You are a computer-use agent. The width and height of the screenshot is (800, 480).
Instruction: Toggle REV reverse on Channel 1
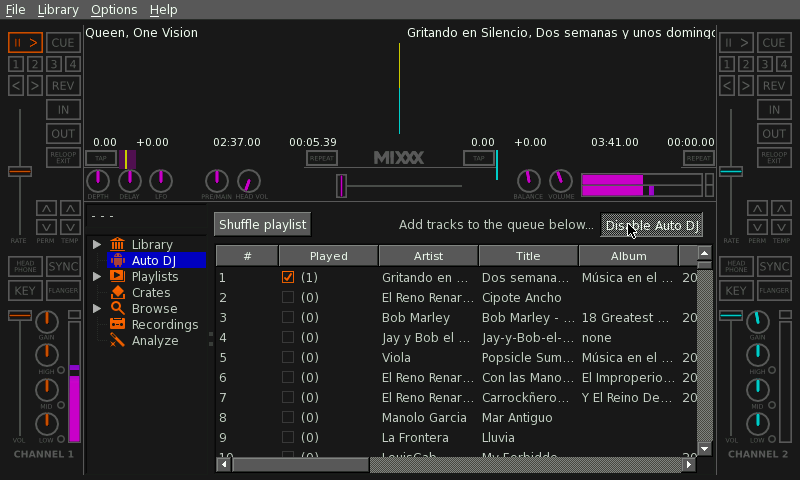click(x=63, y=86)
